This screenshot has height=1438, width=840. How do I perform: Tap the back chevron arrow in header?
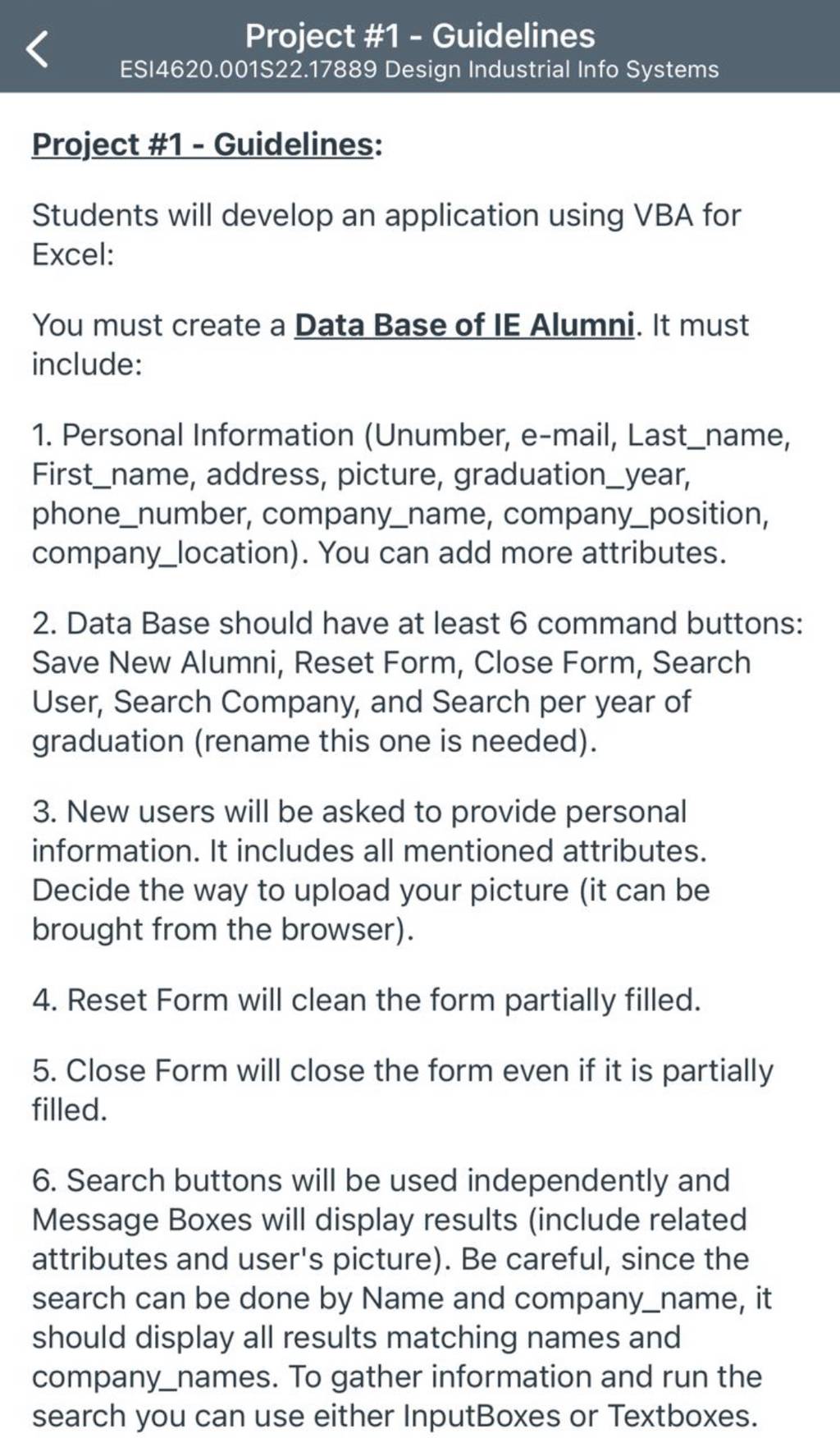[38, 48]
